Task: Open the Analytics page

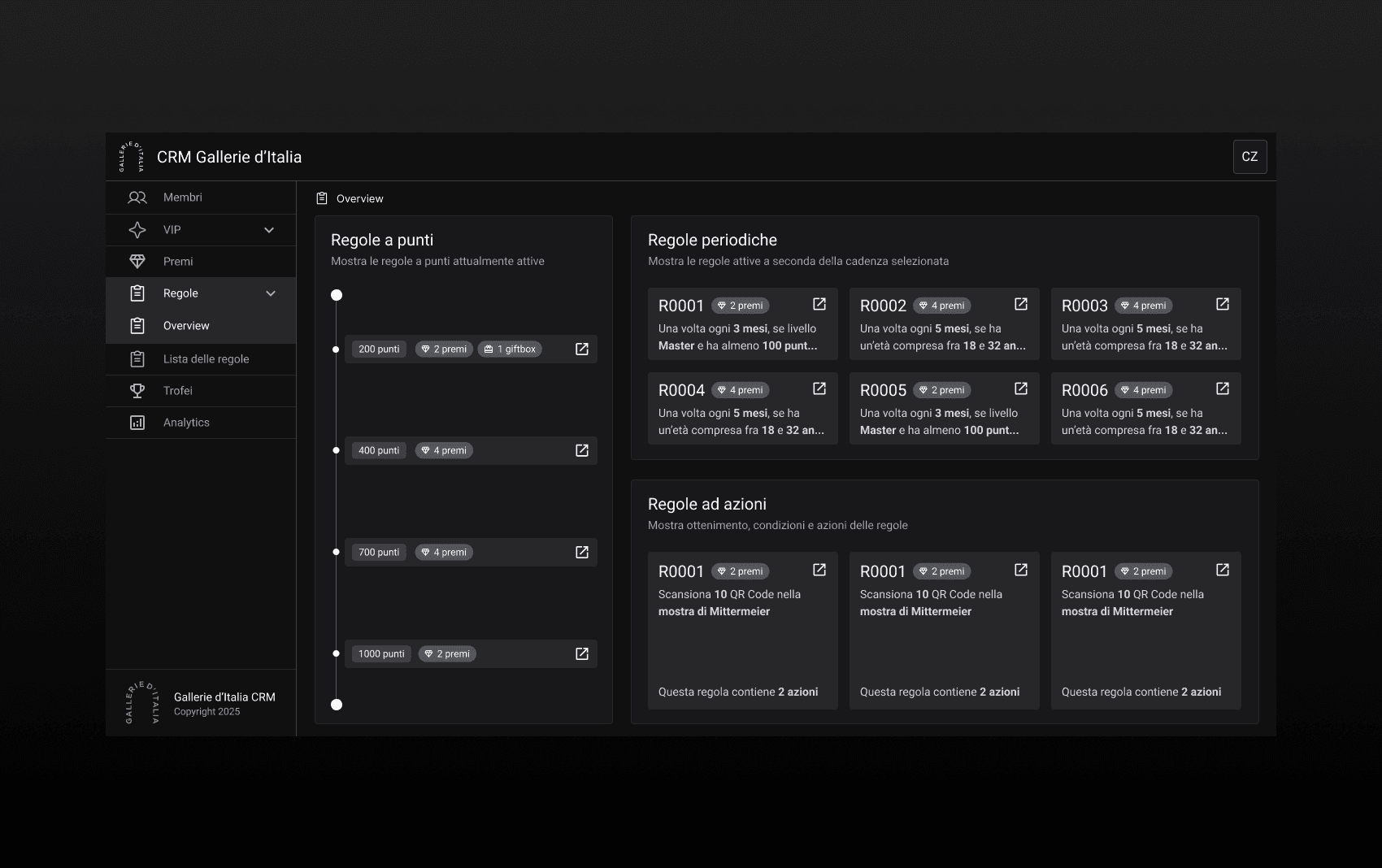Action: 201,423
